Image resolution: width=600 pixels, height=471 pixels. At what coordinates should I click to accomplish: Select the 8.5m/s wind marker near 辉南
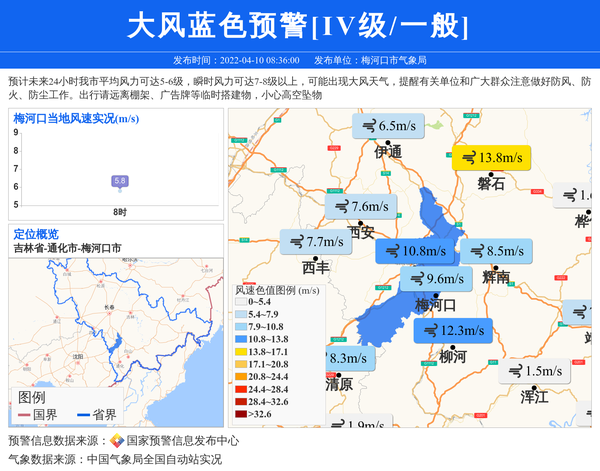tap(496, 251)
